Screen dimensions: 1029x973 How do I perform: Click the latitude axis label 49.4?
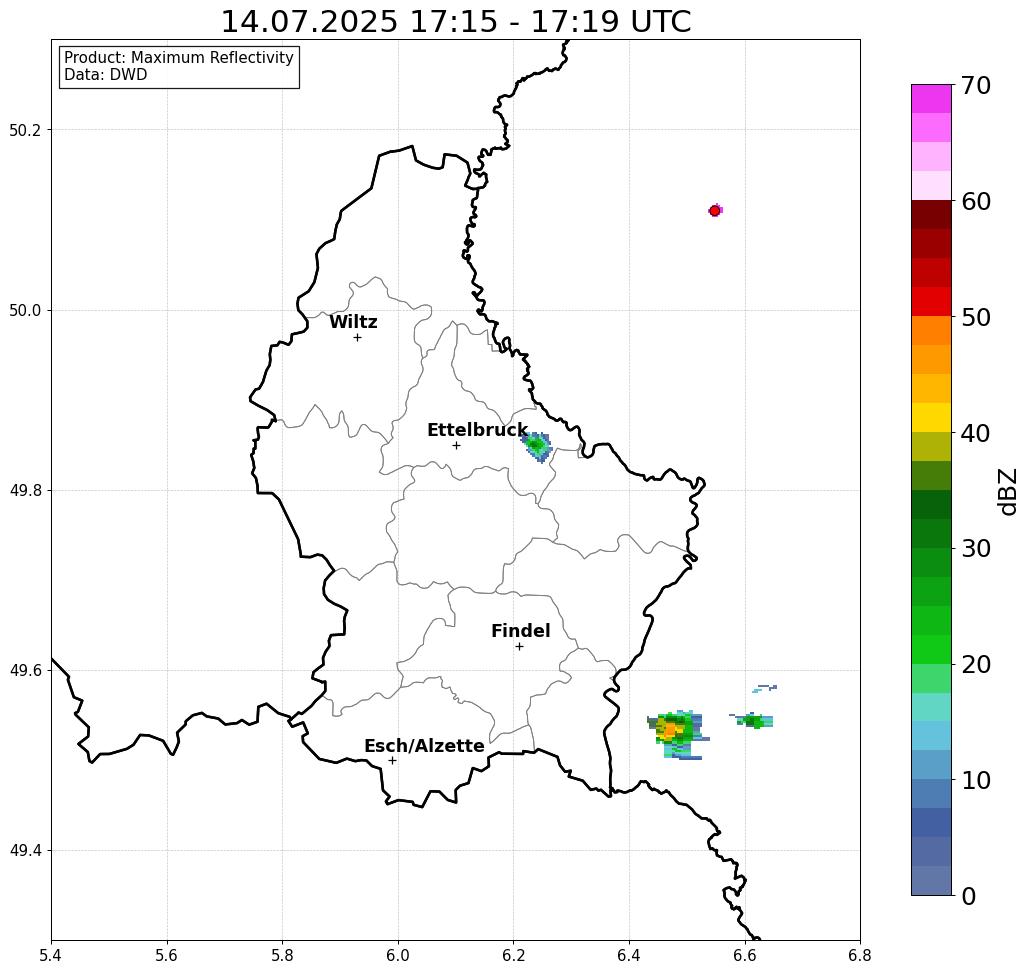click(25, 851)
